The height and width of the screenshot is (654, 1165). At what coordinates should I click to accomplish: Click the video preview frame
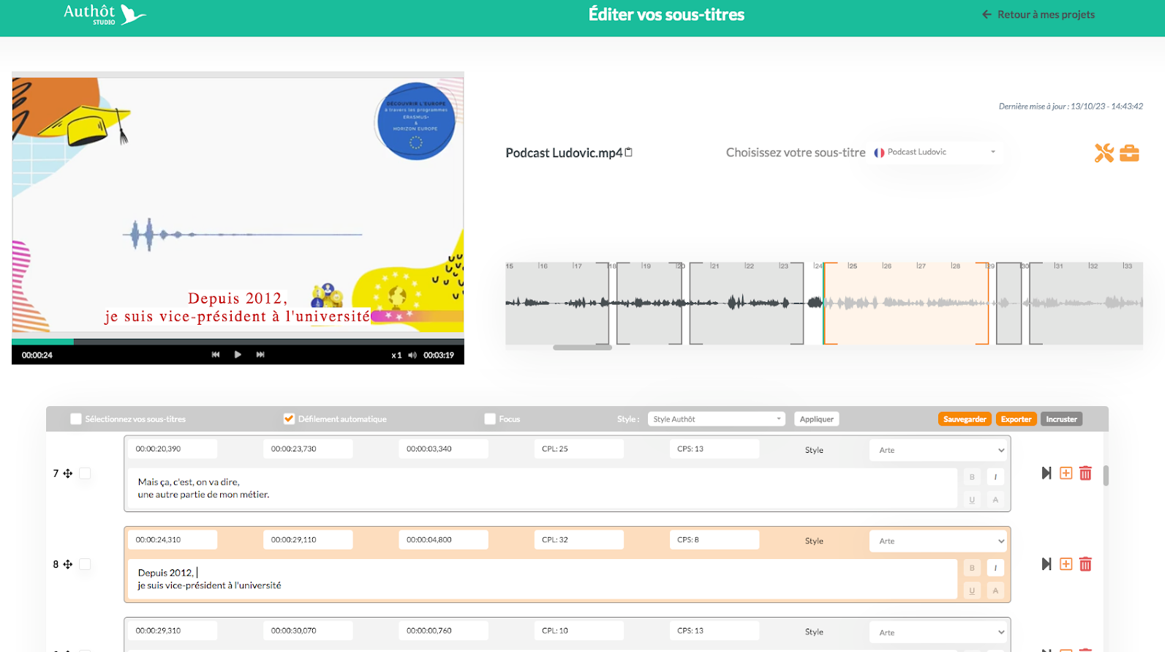tap(238, 204)
